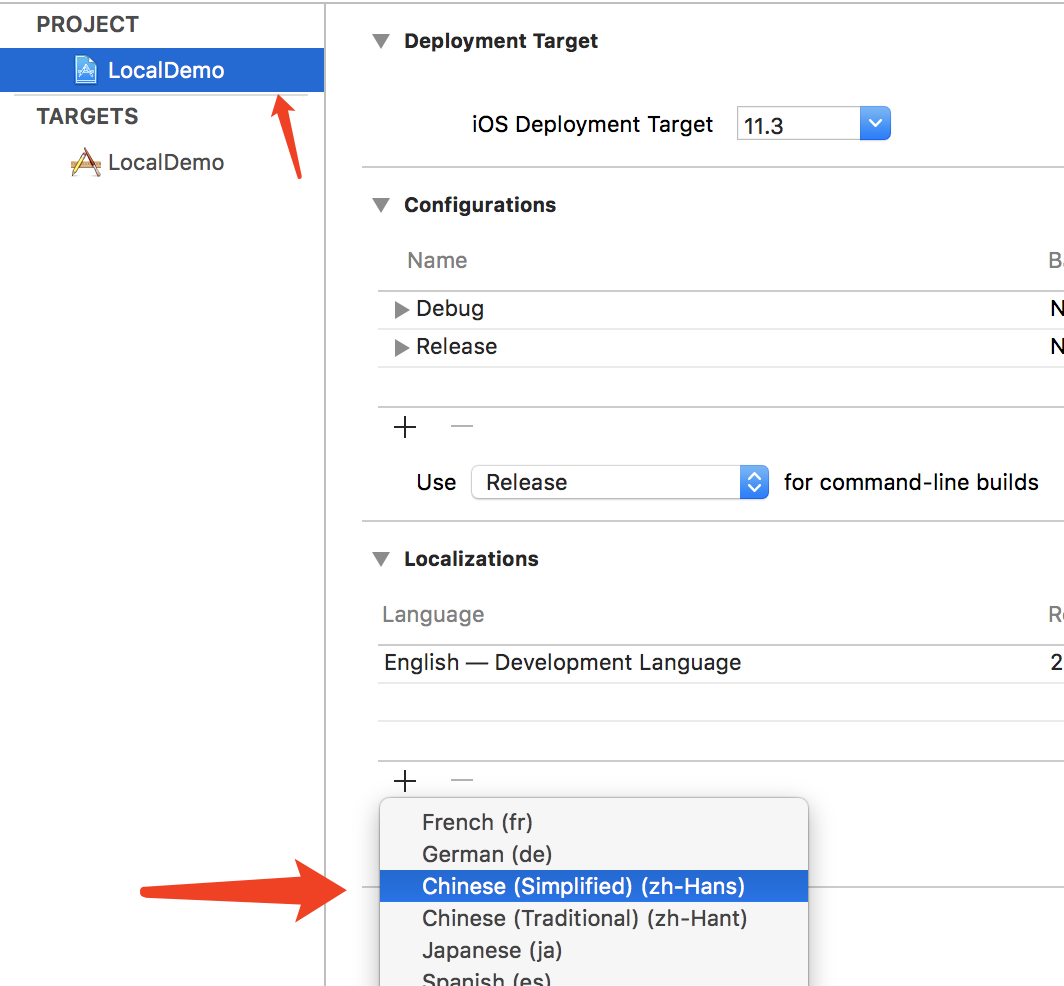Click the 11.3 deployment target field
Screen dimensions: 1064x986
[x=799, y=124]
